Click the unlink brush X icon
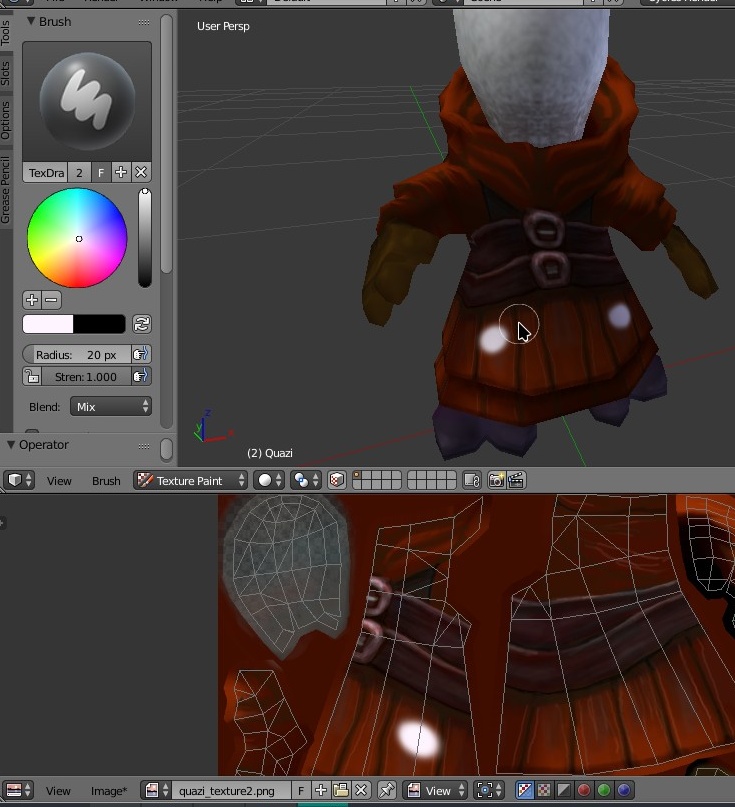 (x=141, y=172)
